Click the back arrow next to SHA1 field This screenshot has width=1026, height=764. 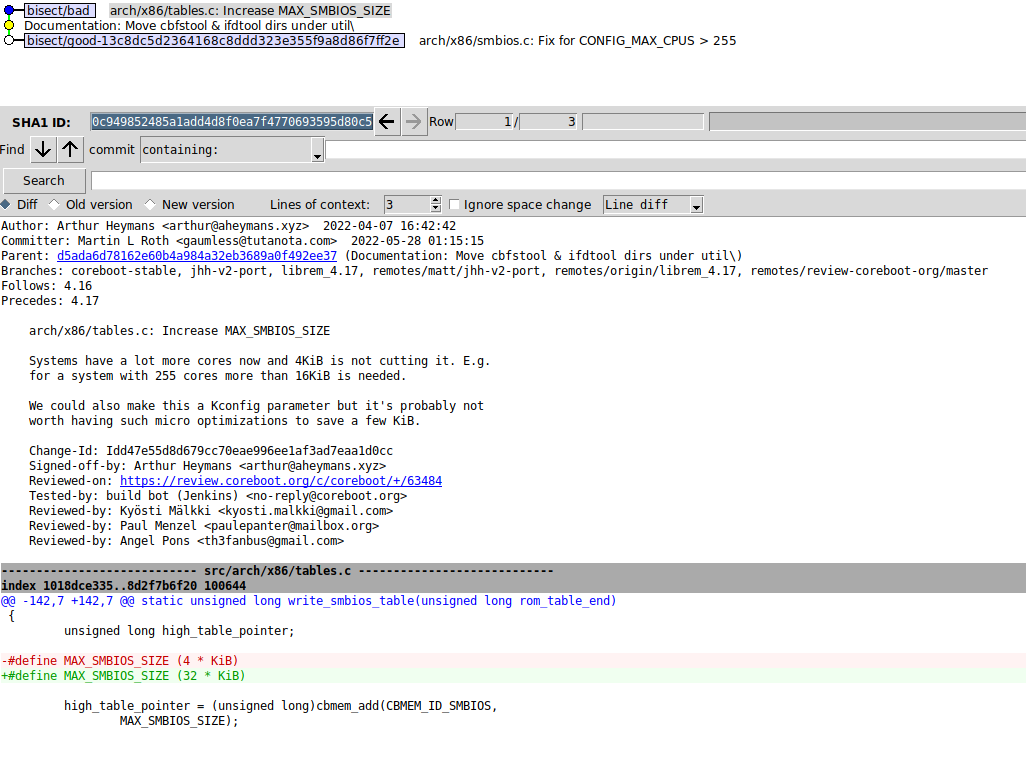387,122
